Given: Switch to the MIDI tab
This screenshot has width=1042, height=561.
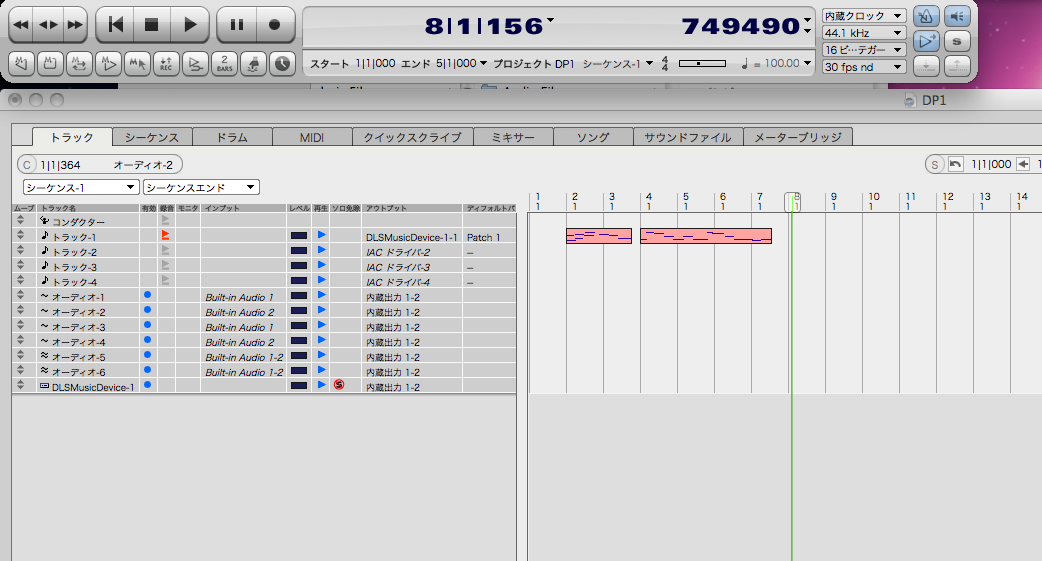Looking at the screenshot, I should (x=312, y=138).
